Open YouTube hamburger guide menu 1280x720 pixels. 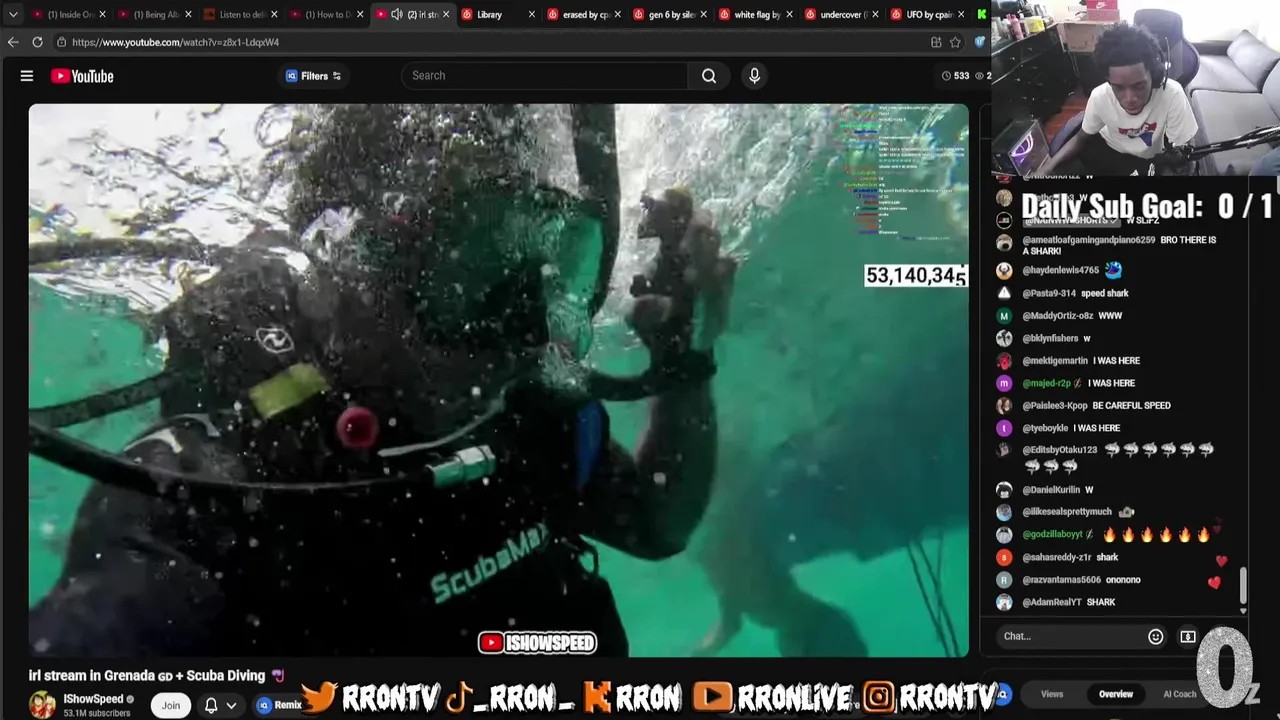click(27, 76)
